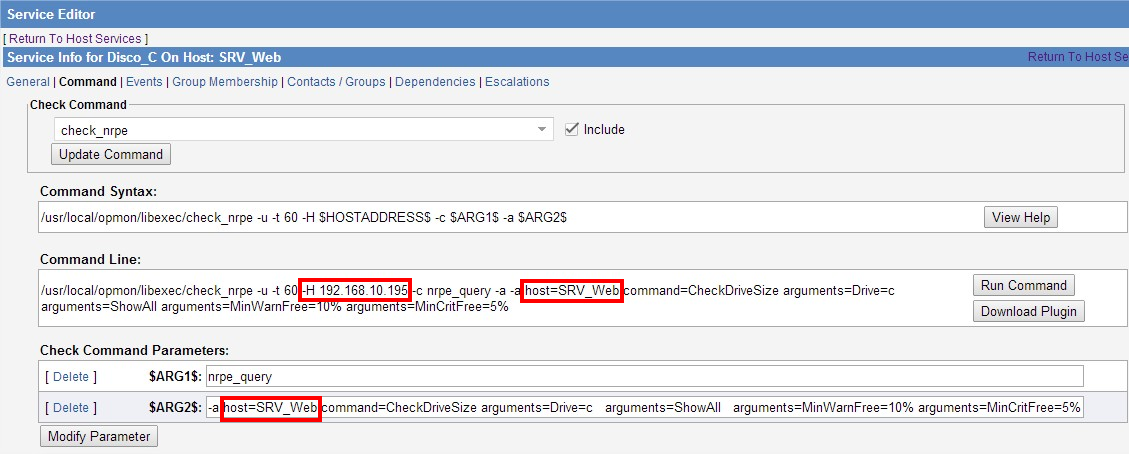Viewport: 1129px width, 454px height.
Task: Switch to the Escalations tab
Action: point(517,82)
